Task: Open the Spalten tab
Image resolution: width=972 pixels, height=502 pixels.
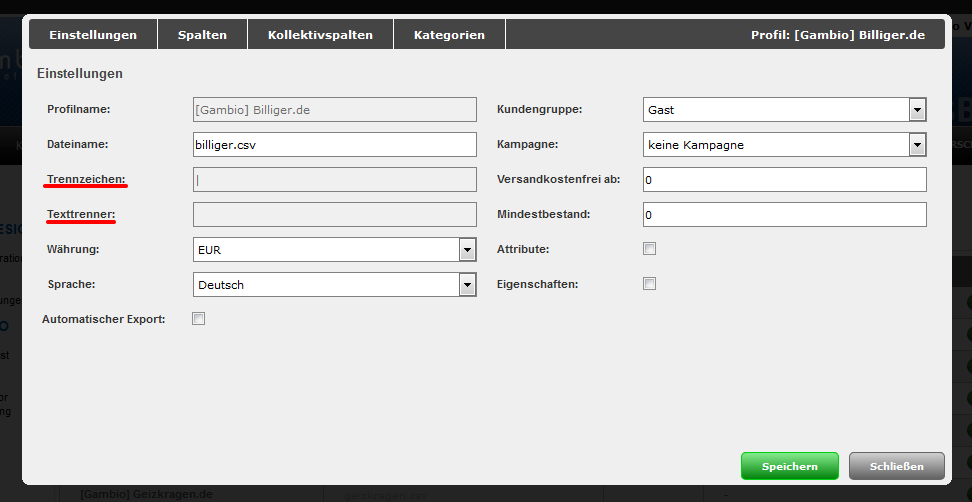Action: tap(202, 35)
